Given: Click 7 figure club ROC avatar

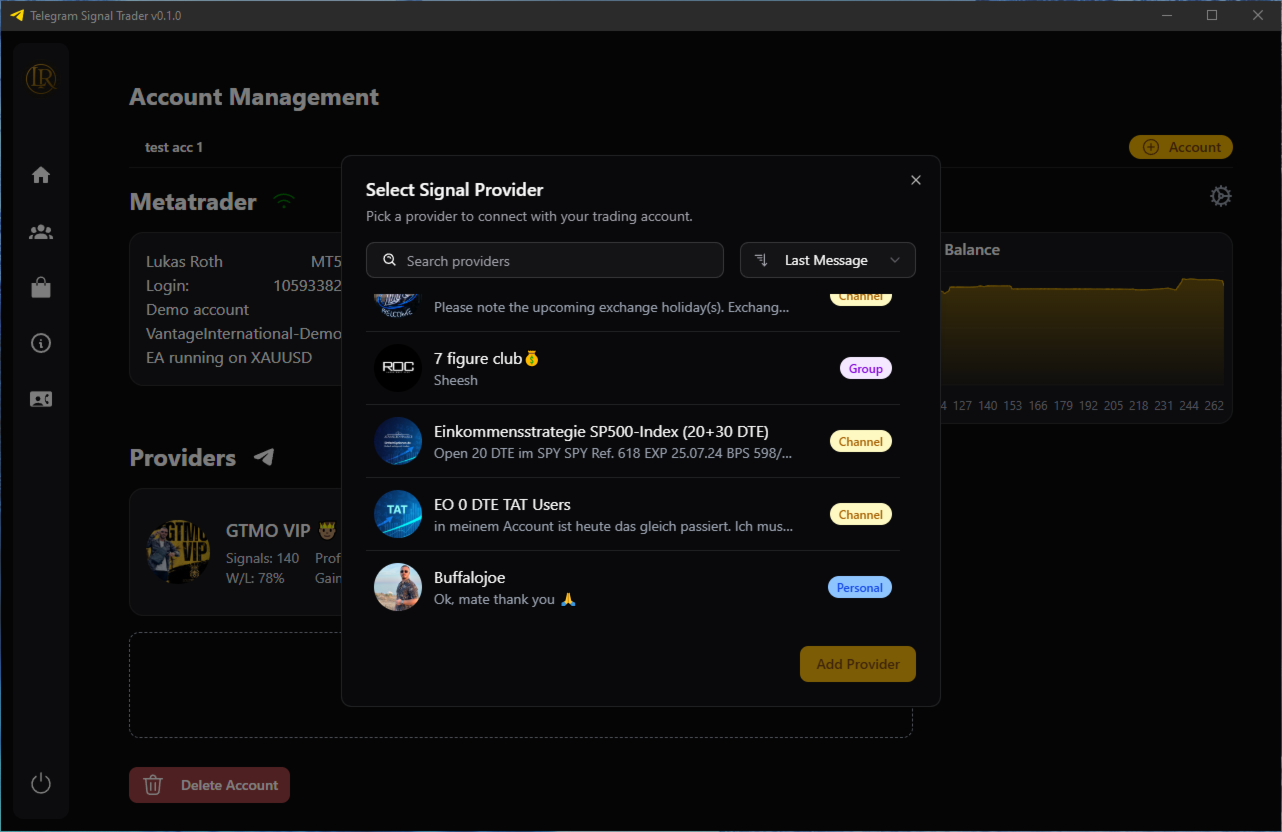Looking at the screenshot, I should click(398, 368).
